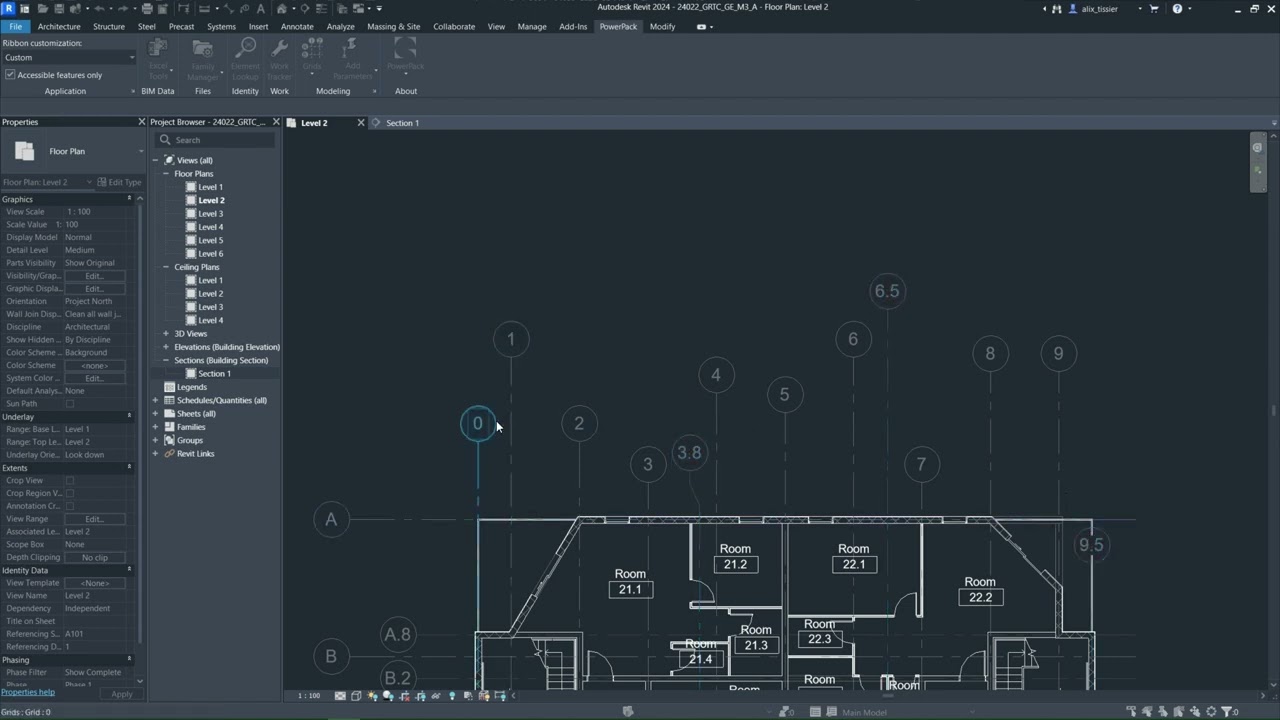Expand the Schedules/Quantities (all) node

(x=156, y=400)
